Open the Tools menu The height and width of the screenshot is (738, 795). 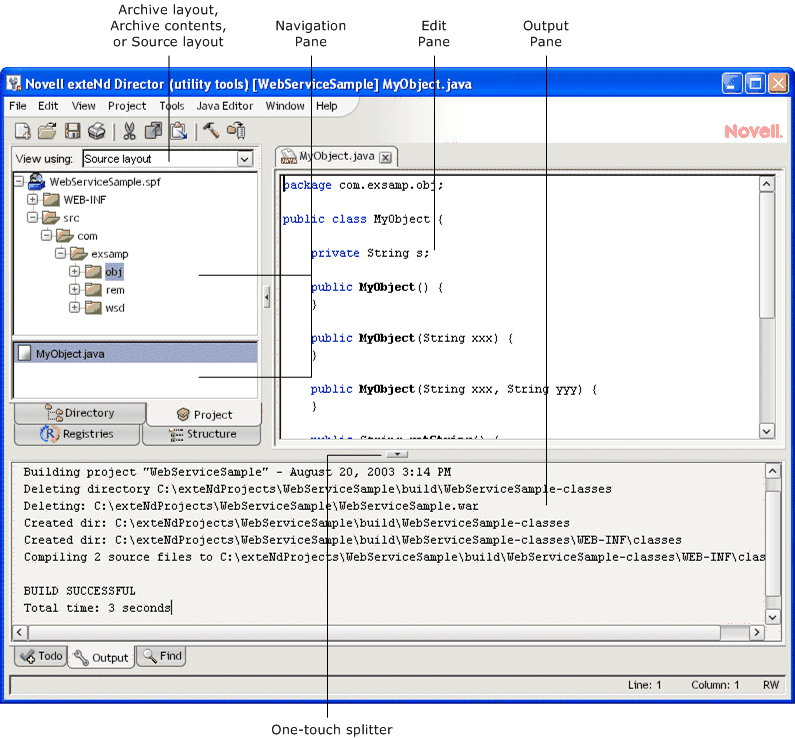[172, 106]
